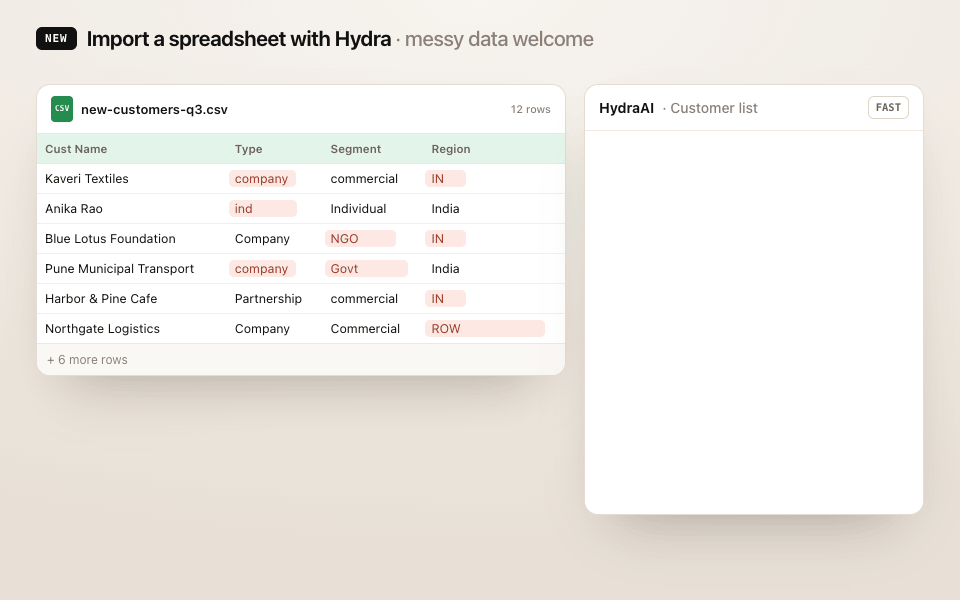The height and width of the screenshot is (600, 960).
Task: Click 'commercial' segment in Kaveri Textiles row
Action: coord(364,179)
